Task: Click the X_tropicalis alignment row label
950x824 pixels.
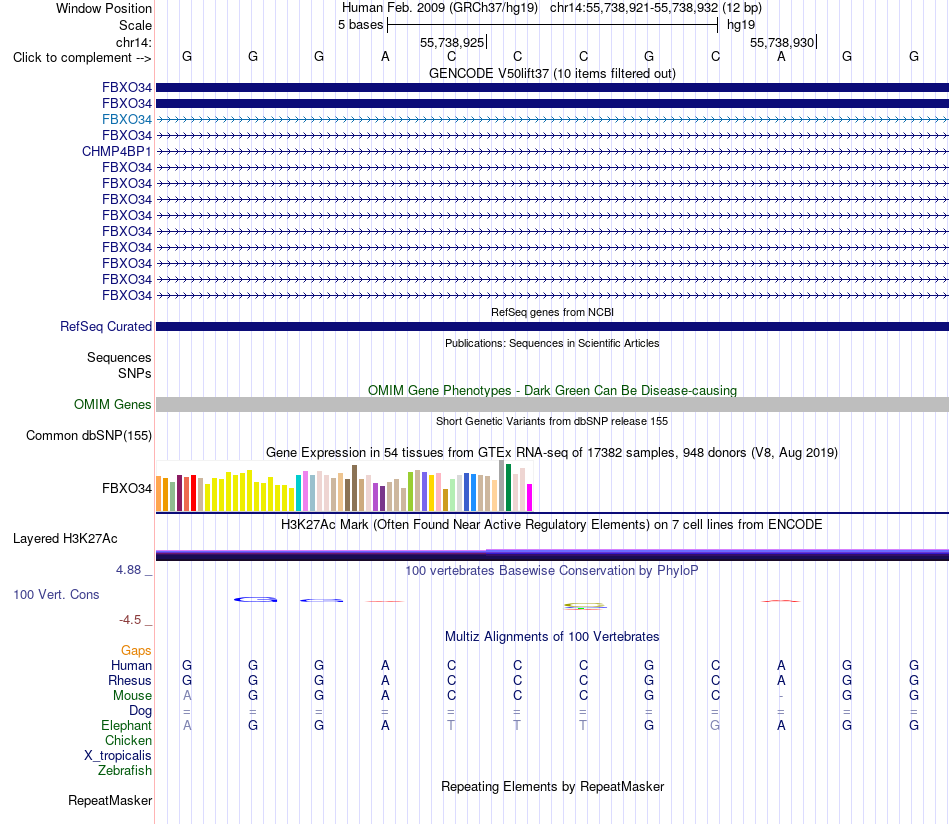Action: point(118,756)
